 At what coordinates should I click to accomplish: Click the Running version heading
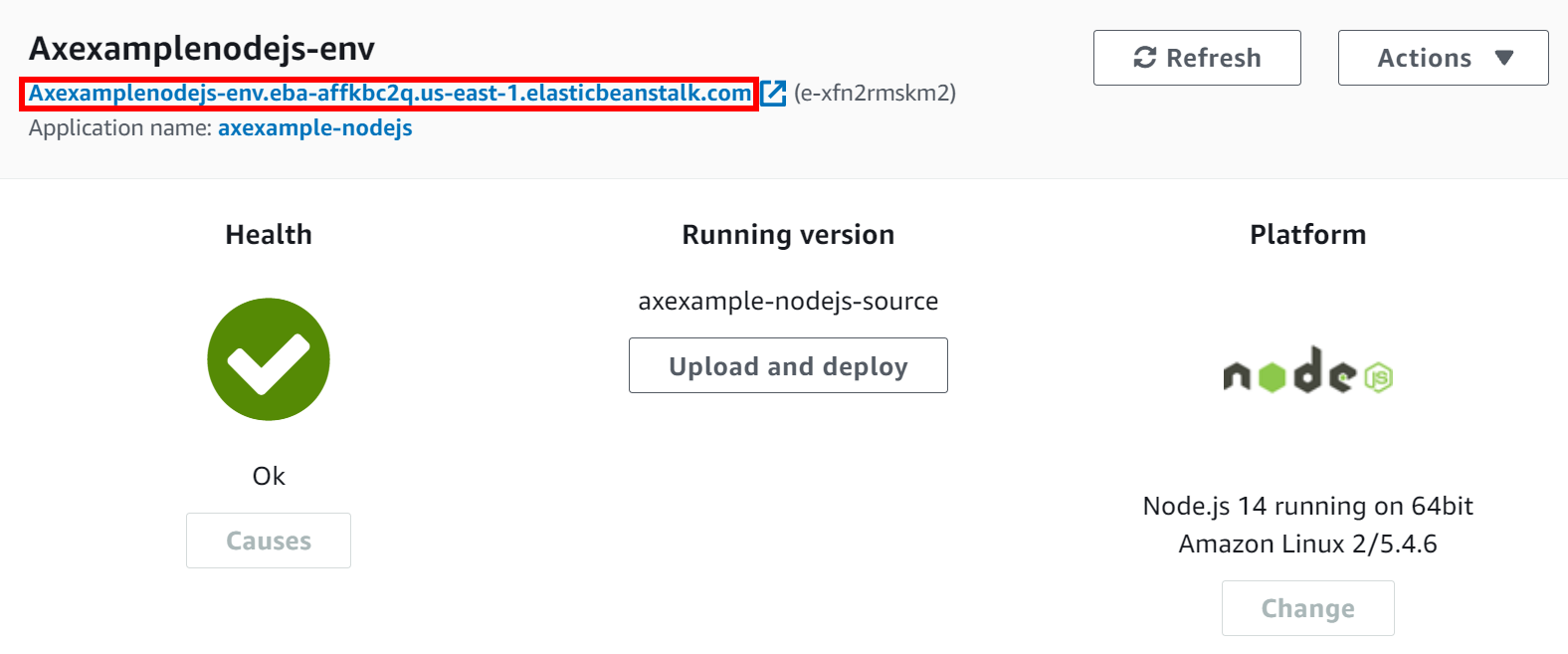point(788,235)
